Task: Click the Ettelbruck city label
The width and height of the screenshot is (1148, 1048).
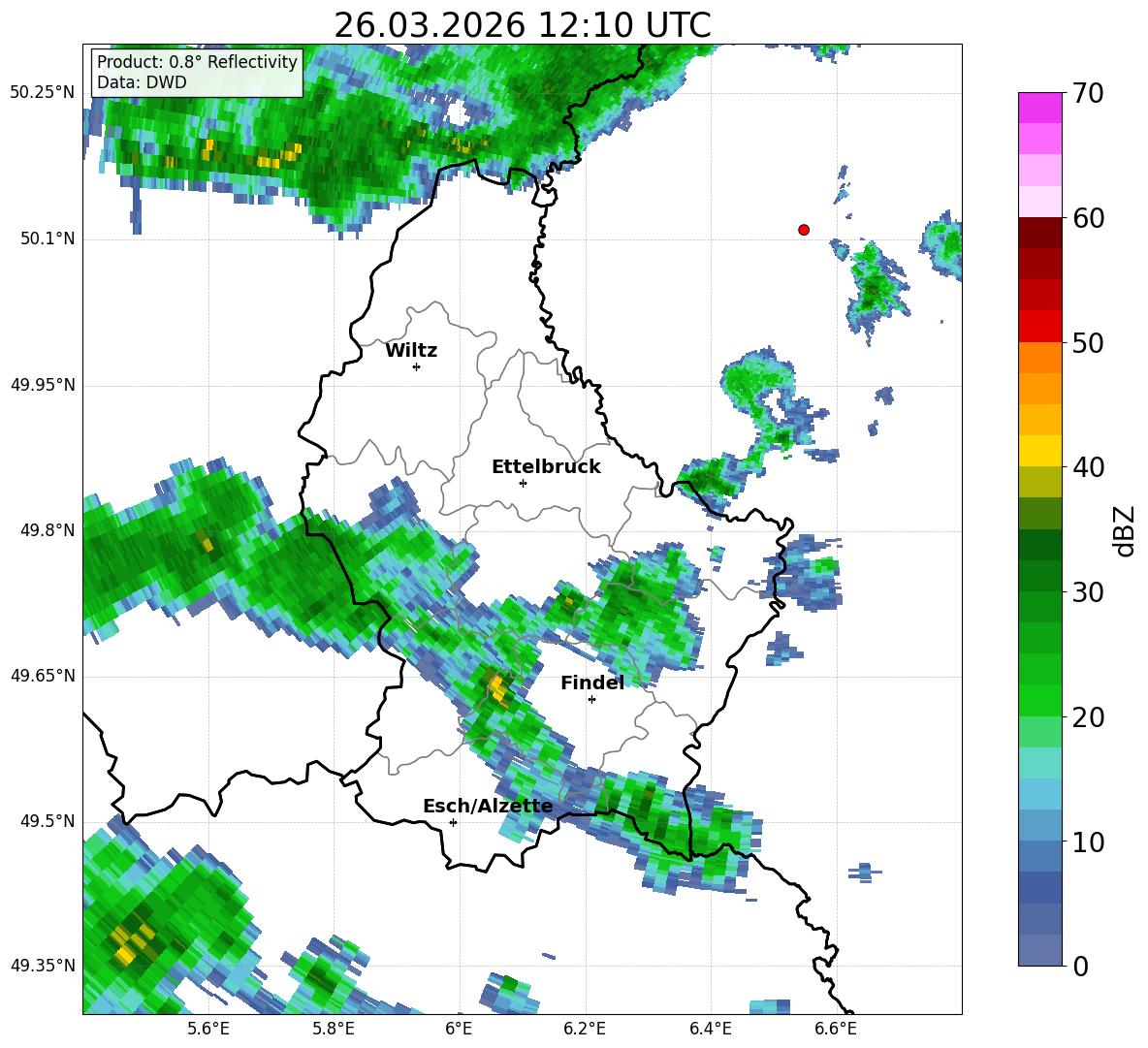Action: click(x=546, y=467)
